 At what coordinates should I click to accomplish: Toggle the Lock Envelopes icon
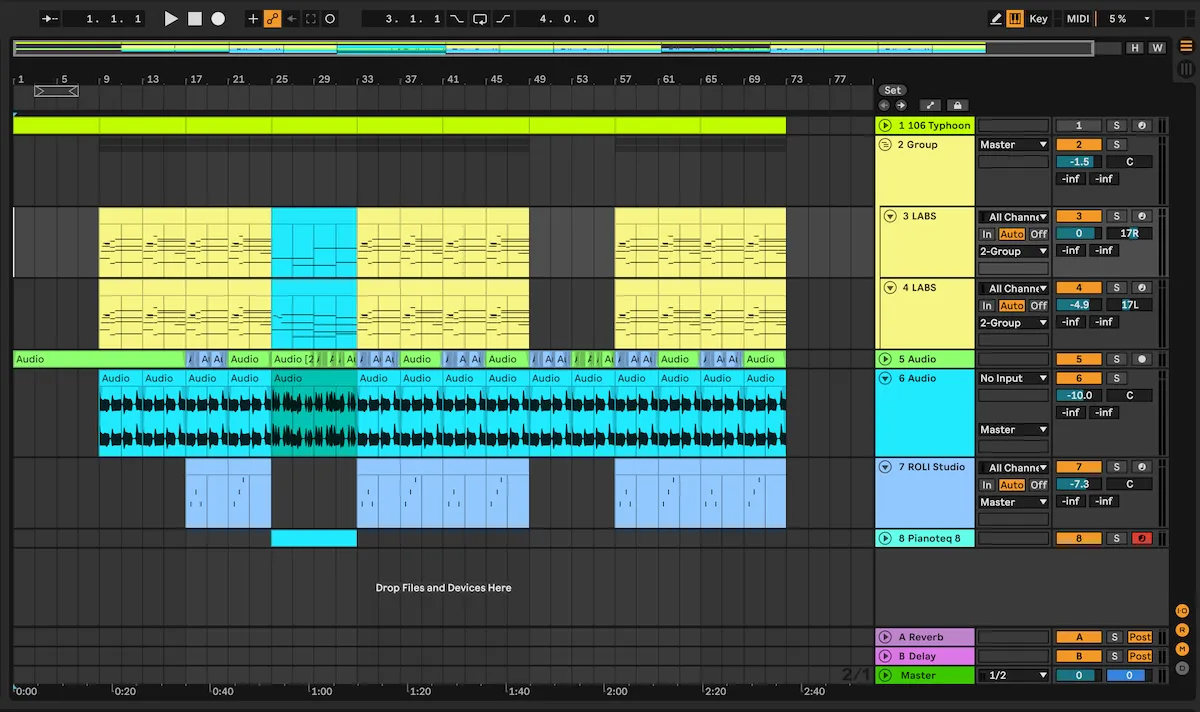pos(957,105)
